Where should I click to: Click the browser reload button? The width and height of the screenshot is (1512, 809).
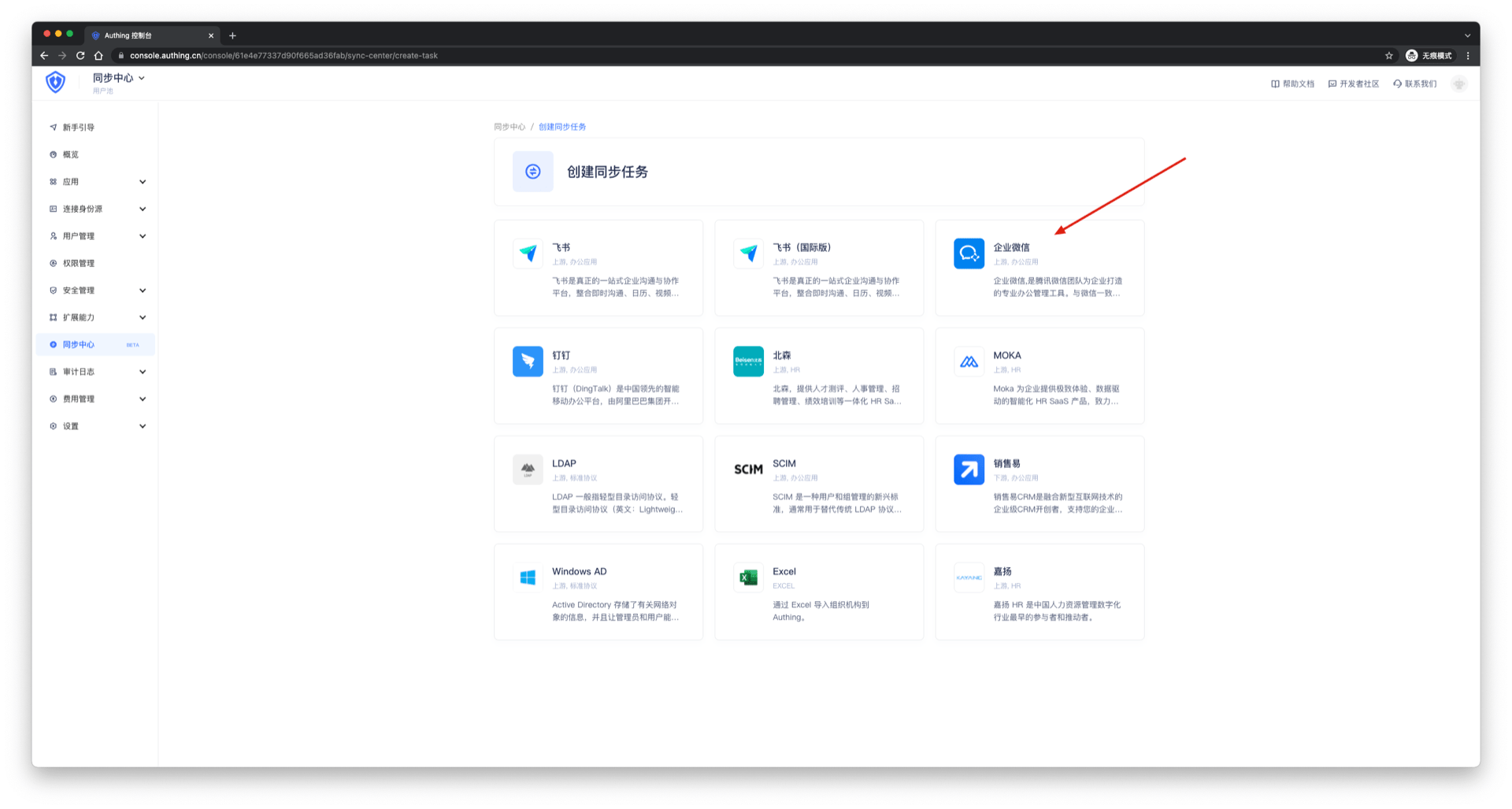80,56
